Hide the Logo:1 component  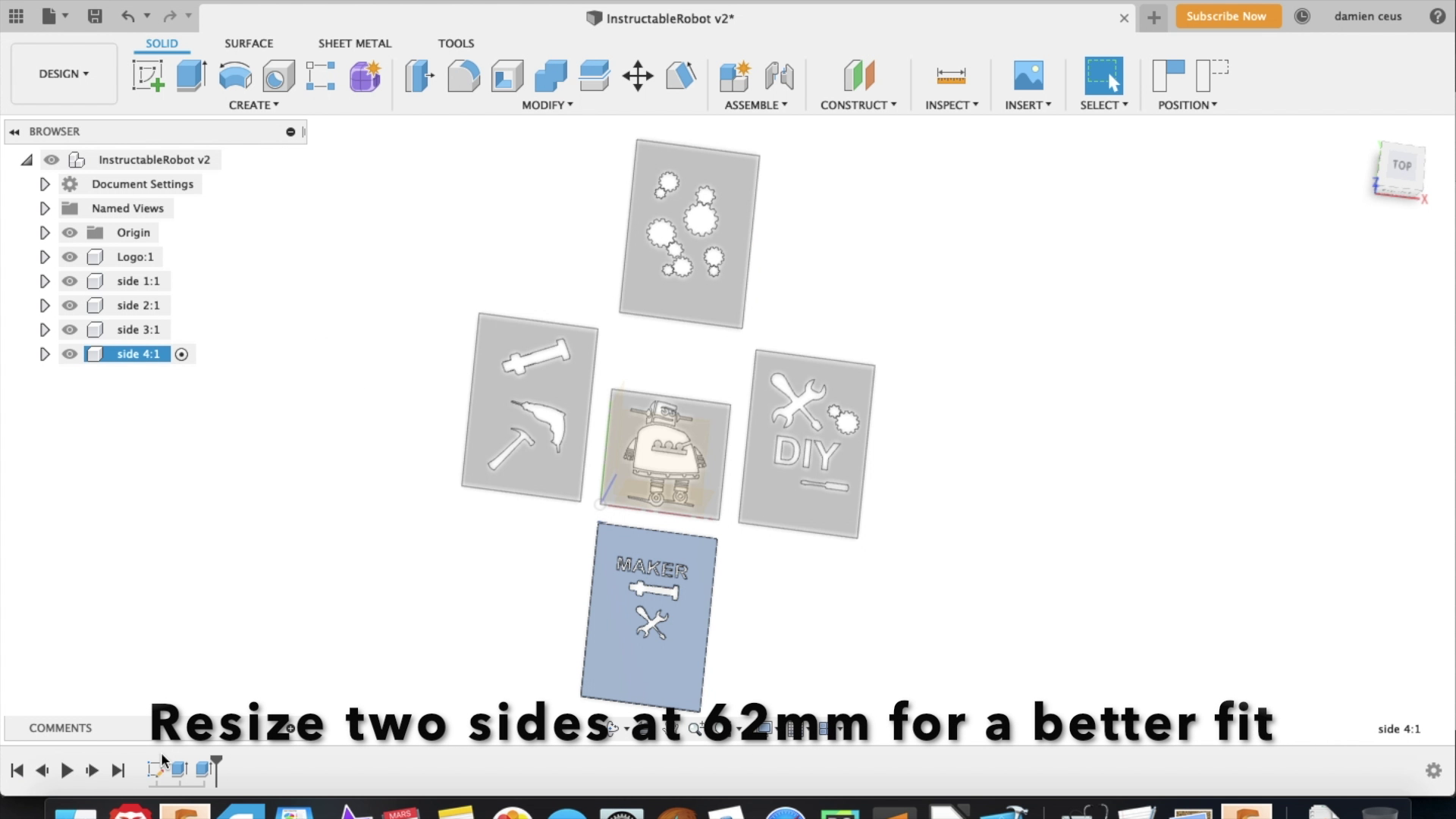pyautogui.click(x=70, y=256)
